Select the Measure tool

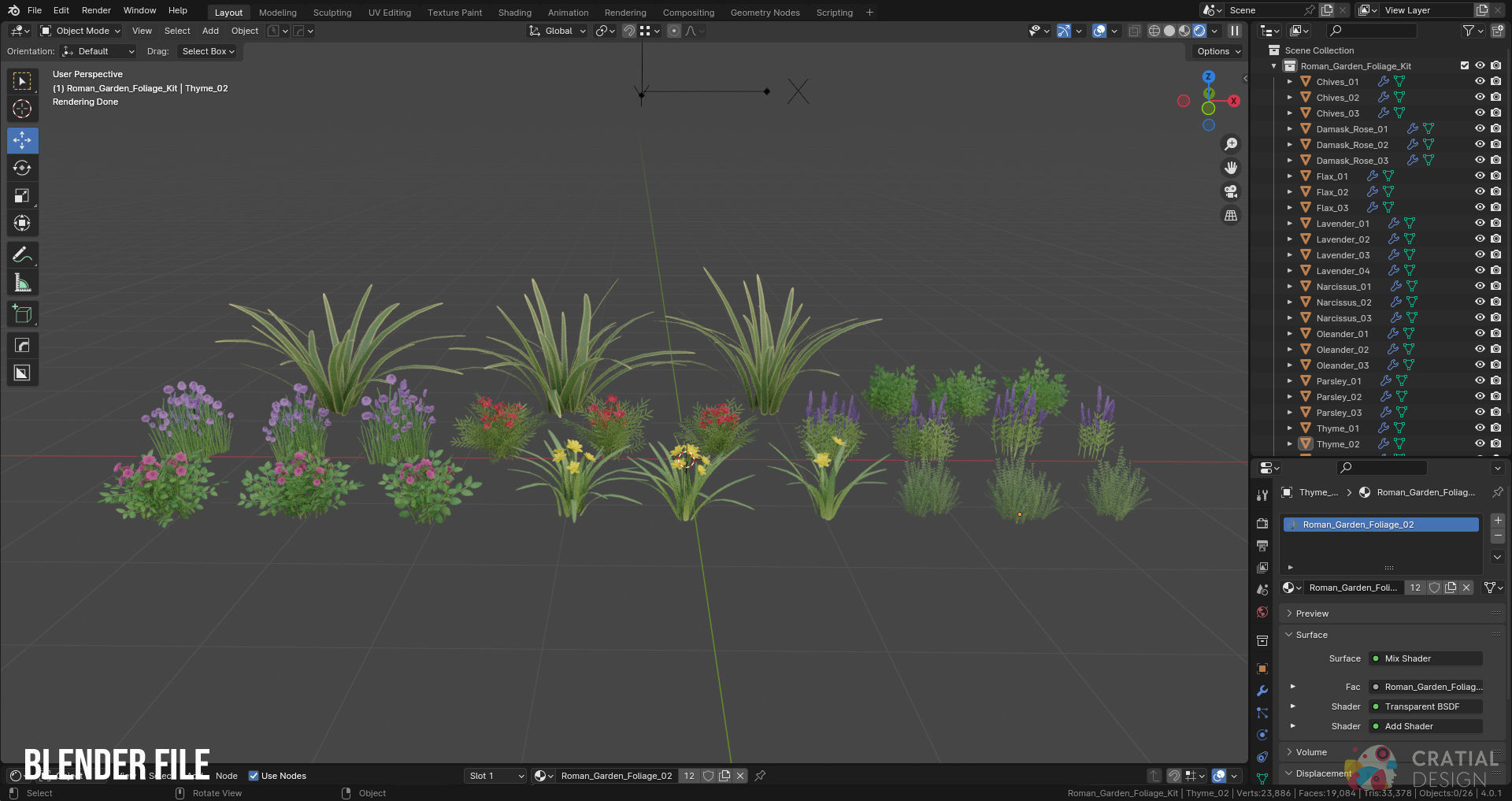pyautogui.click(x=22, y=282)
